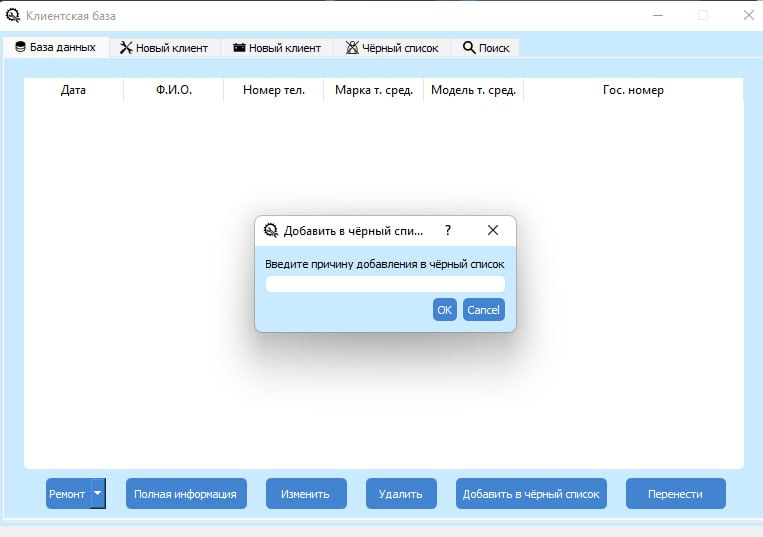
Task: Minimize the Клиентская база window
Action: 658,15
